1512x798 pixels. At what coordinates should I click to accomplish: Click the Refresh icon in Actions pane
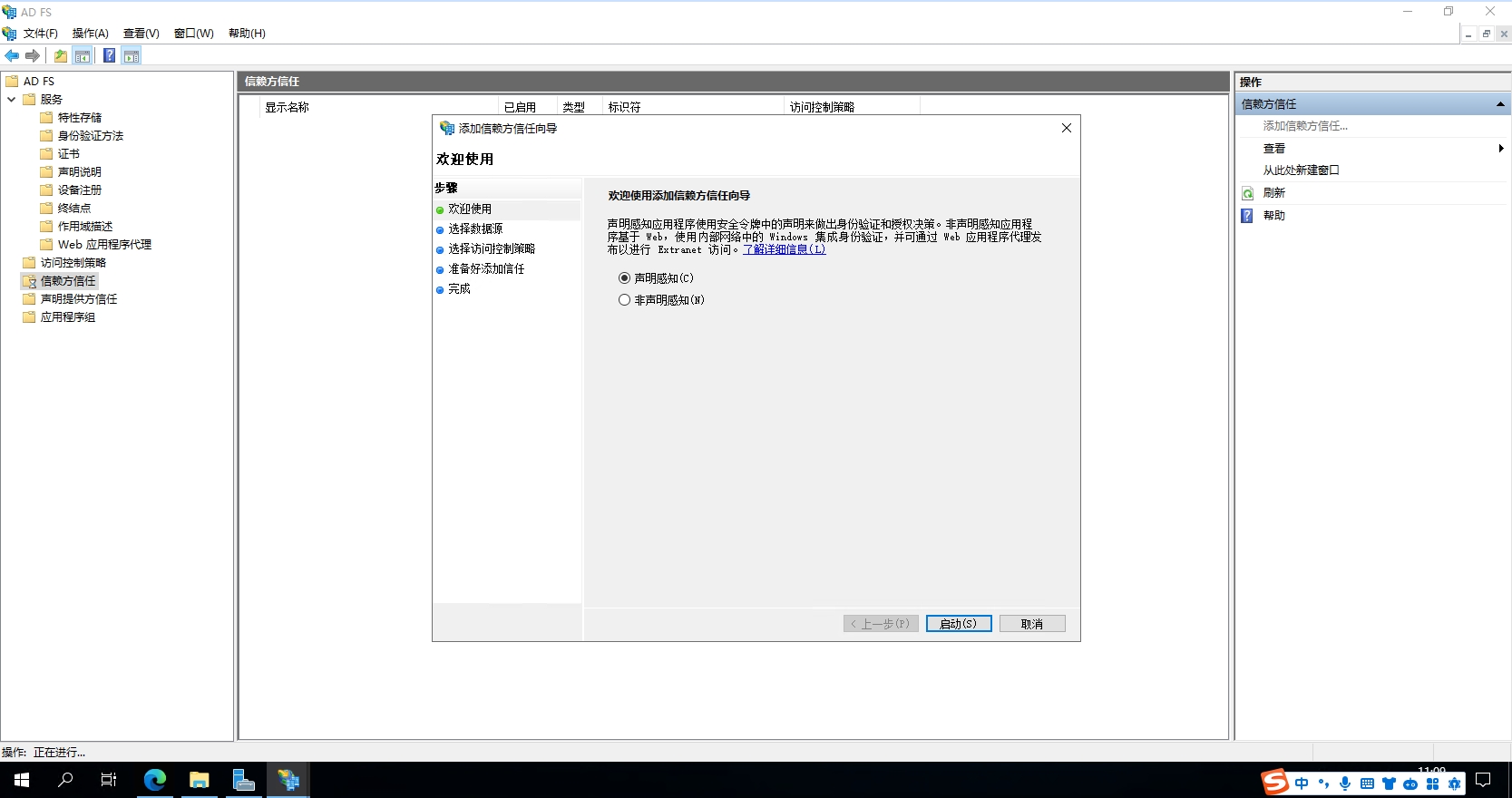coord(1248,193)
